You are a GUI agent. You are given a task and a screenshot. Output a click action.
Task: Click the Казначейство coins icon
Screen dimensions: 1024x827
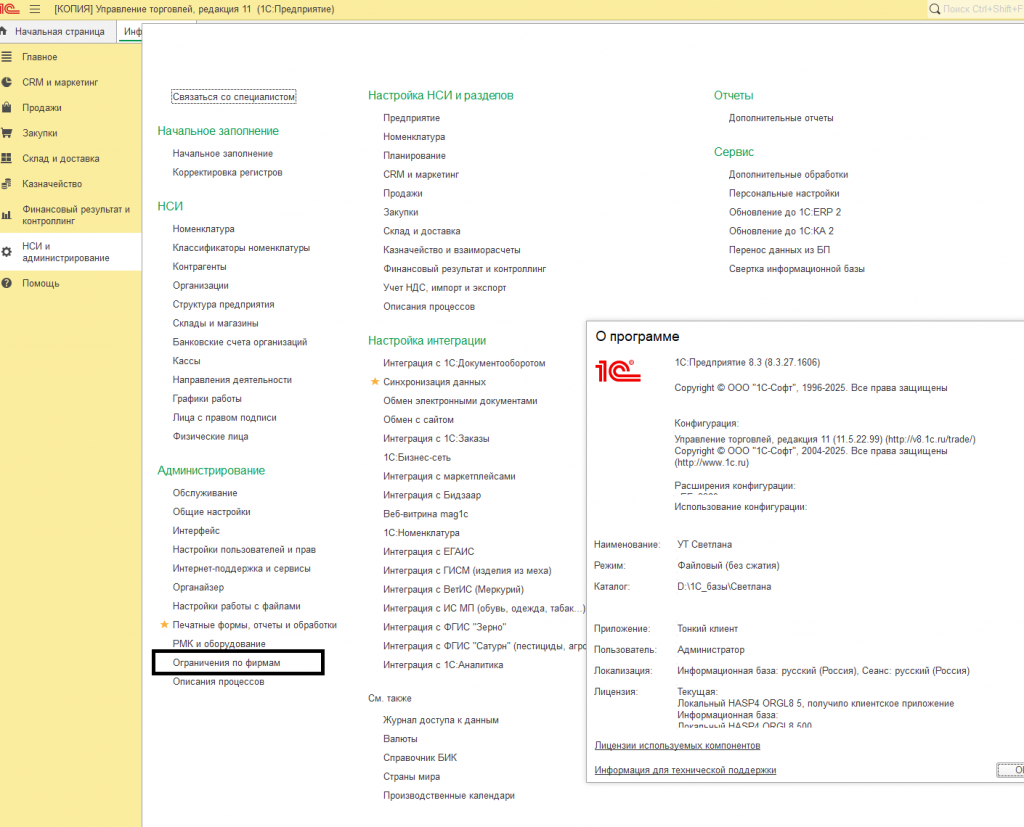[7, 184]
